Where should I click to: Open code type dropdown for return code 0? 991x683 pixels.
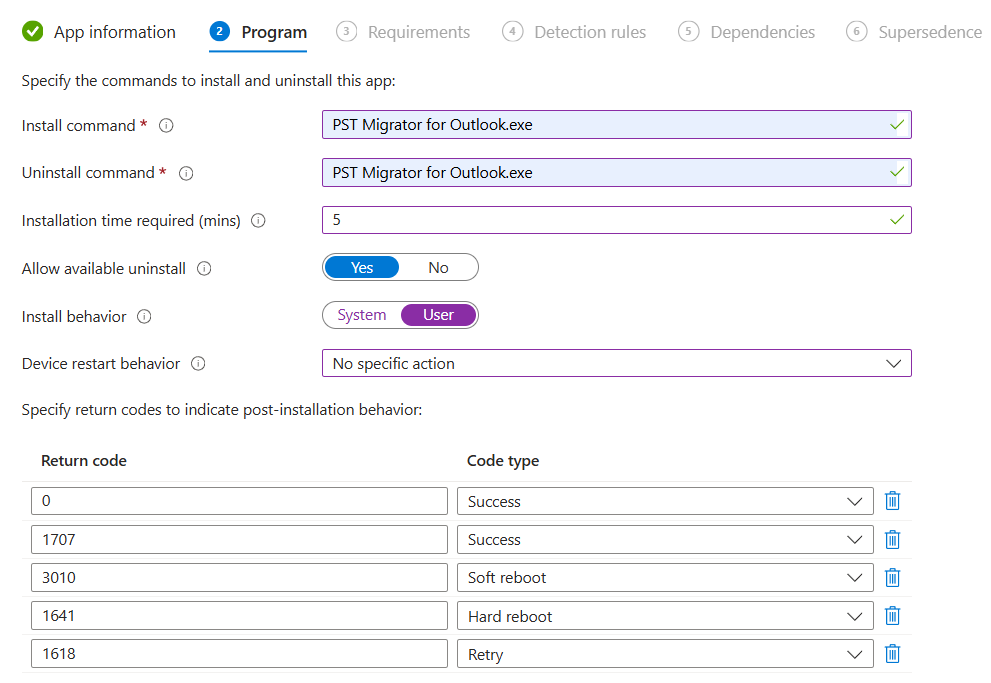(665, 501)
